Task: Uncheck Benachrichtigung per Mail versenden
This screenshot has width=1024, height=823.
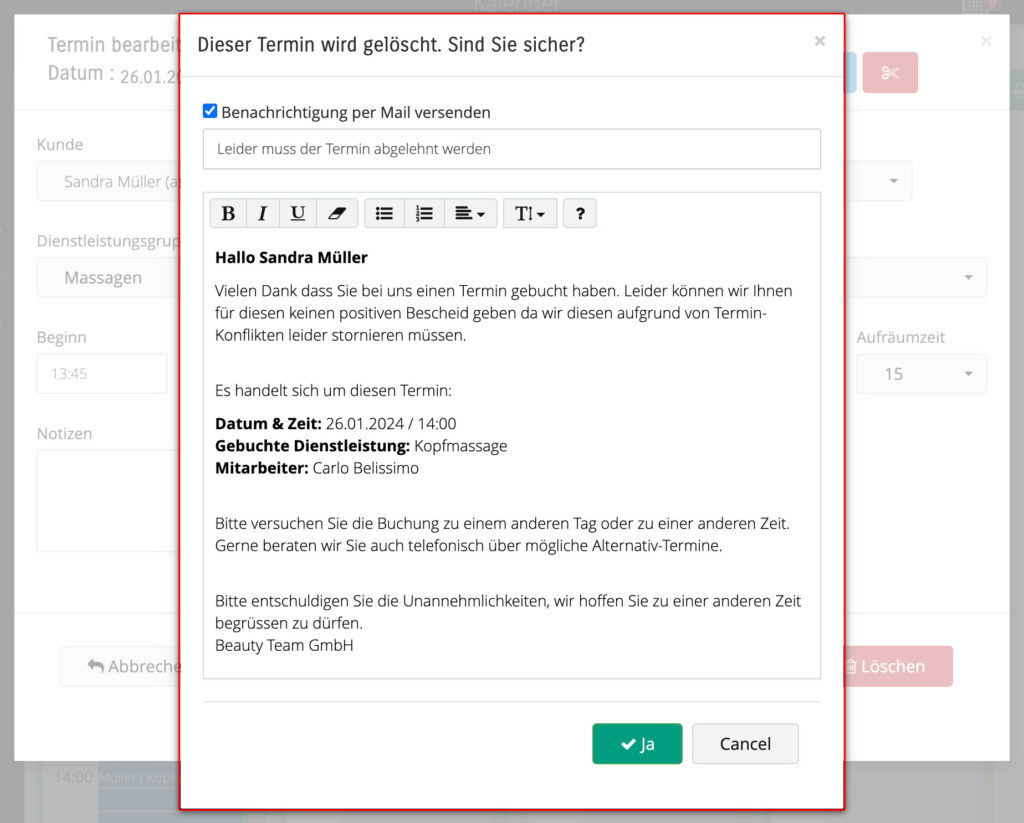Action: click(210, 111)
